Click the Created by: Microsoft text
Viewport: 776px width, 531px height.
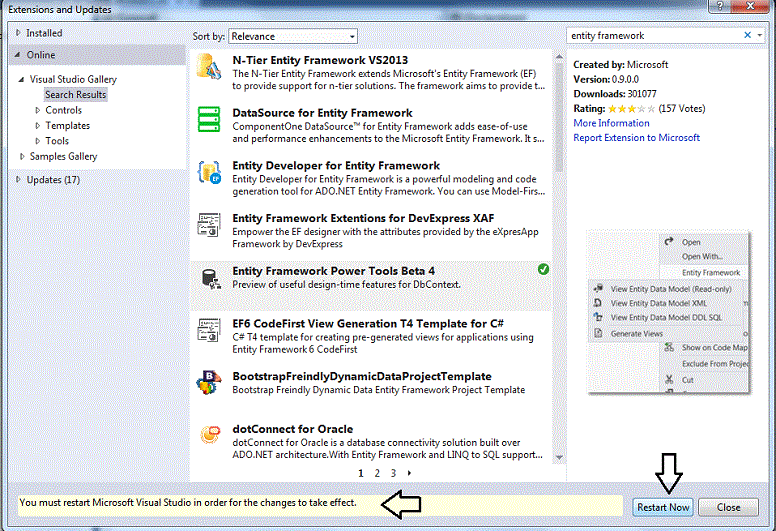click(621, 65)
